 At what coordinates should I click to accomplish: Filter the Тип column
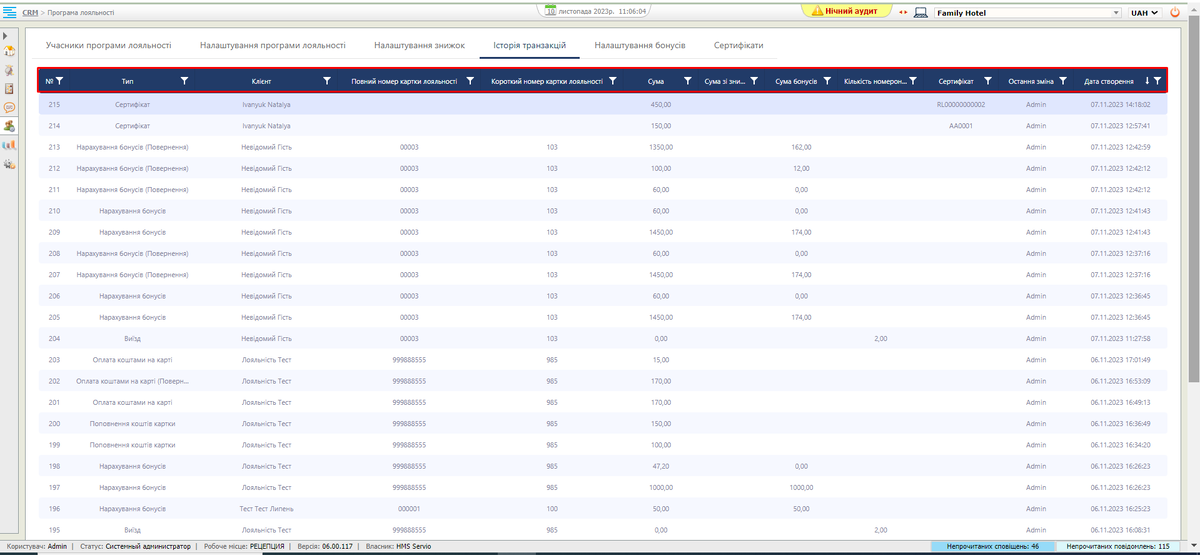coord(184,81)
